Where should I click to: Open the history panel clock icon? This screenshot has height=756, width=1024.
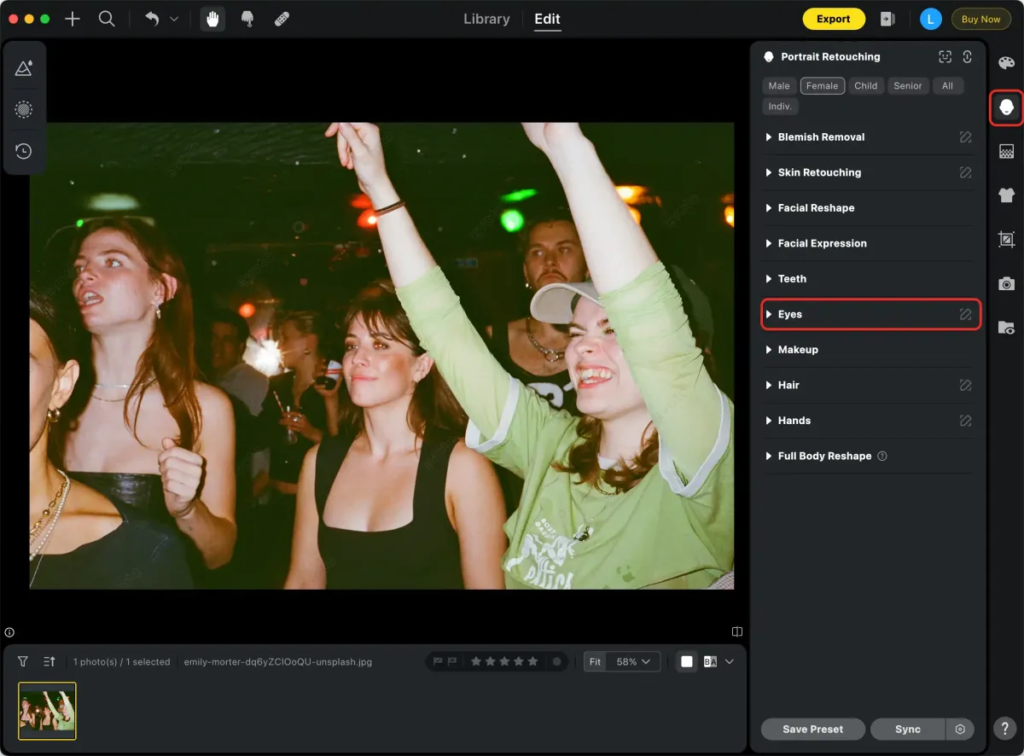(24, 151)
